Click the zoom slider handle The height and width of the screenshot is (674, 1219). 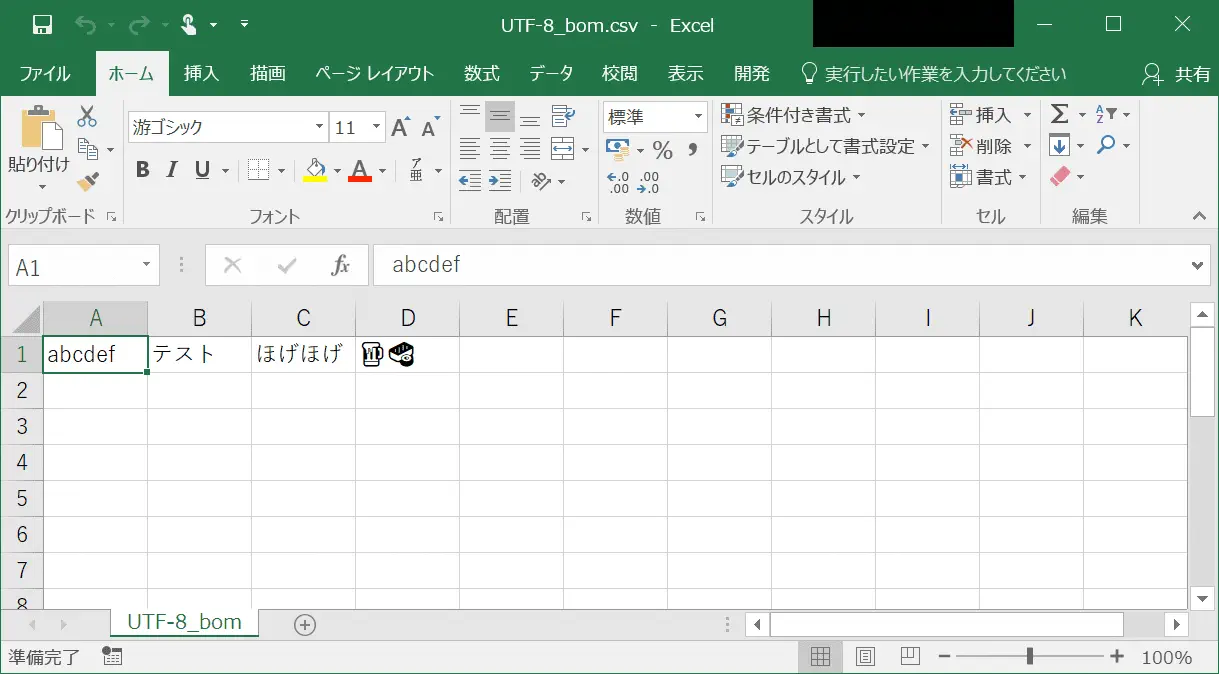[1029, 657]
